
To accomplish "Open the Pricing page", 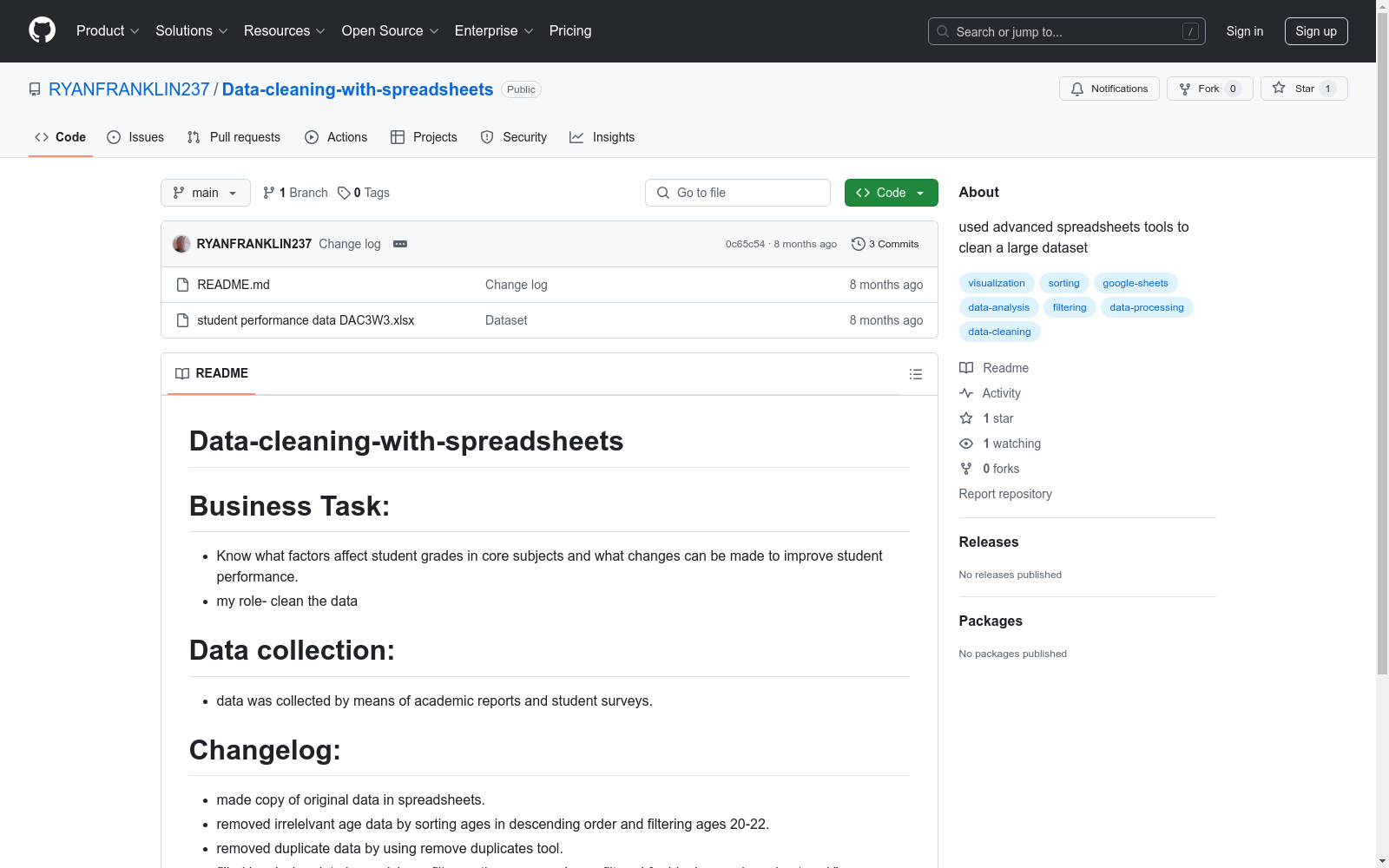I will pos(570,31).
